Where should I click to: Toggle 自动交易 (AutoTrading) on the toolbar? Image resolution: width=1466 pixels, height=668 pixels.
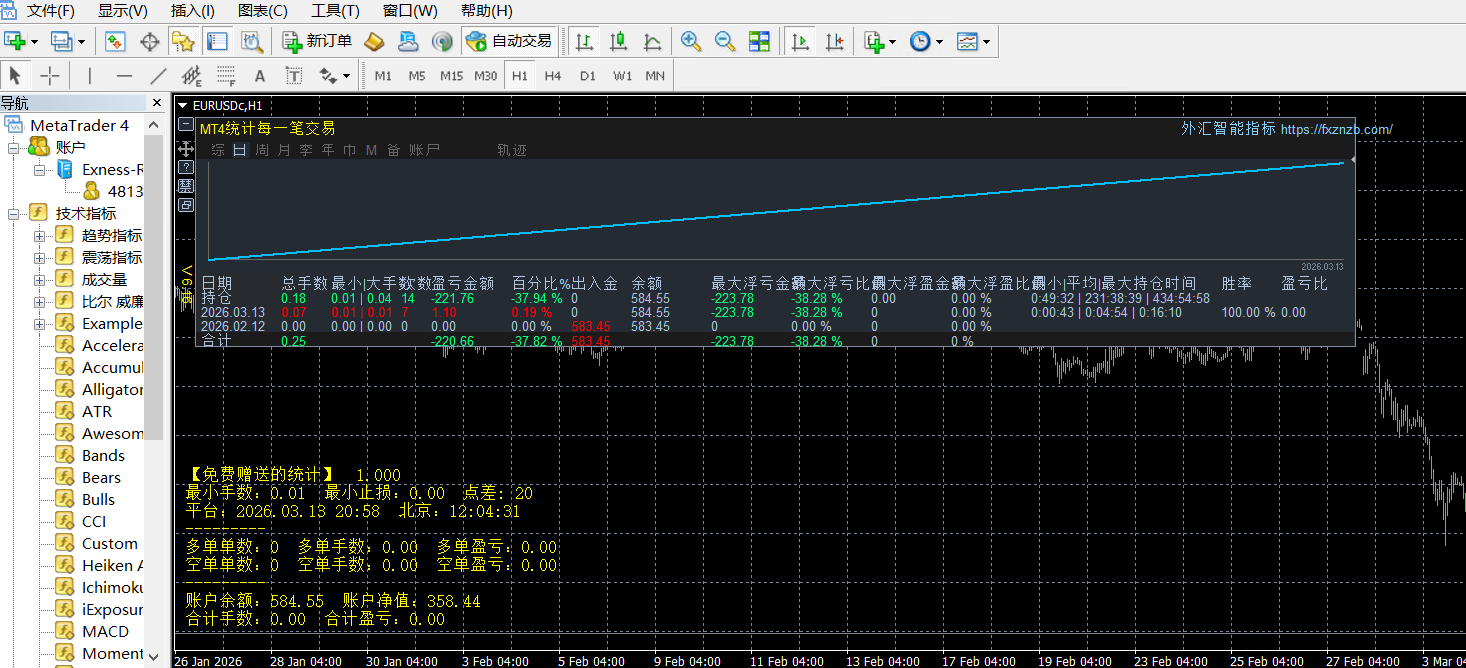pyautogui.click(x=509, y=41)
